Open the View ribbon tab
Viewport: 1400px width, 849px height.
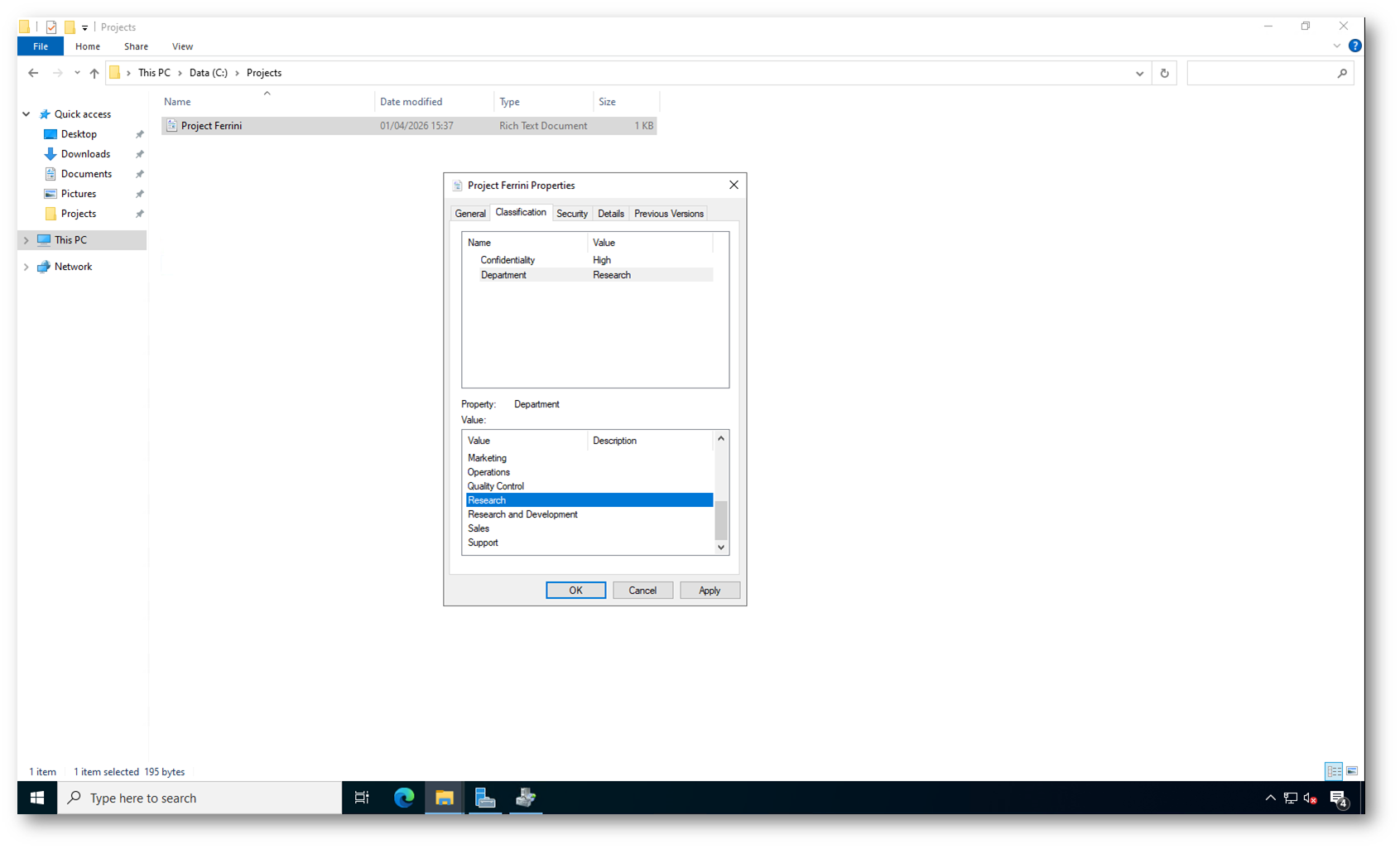[x=182, y=46]
